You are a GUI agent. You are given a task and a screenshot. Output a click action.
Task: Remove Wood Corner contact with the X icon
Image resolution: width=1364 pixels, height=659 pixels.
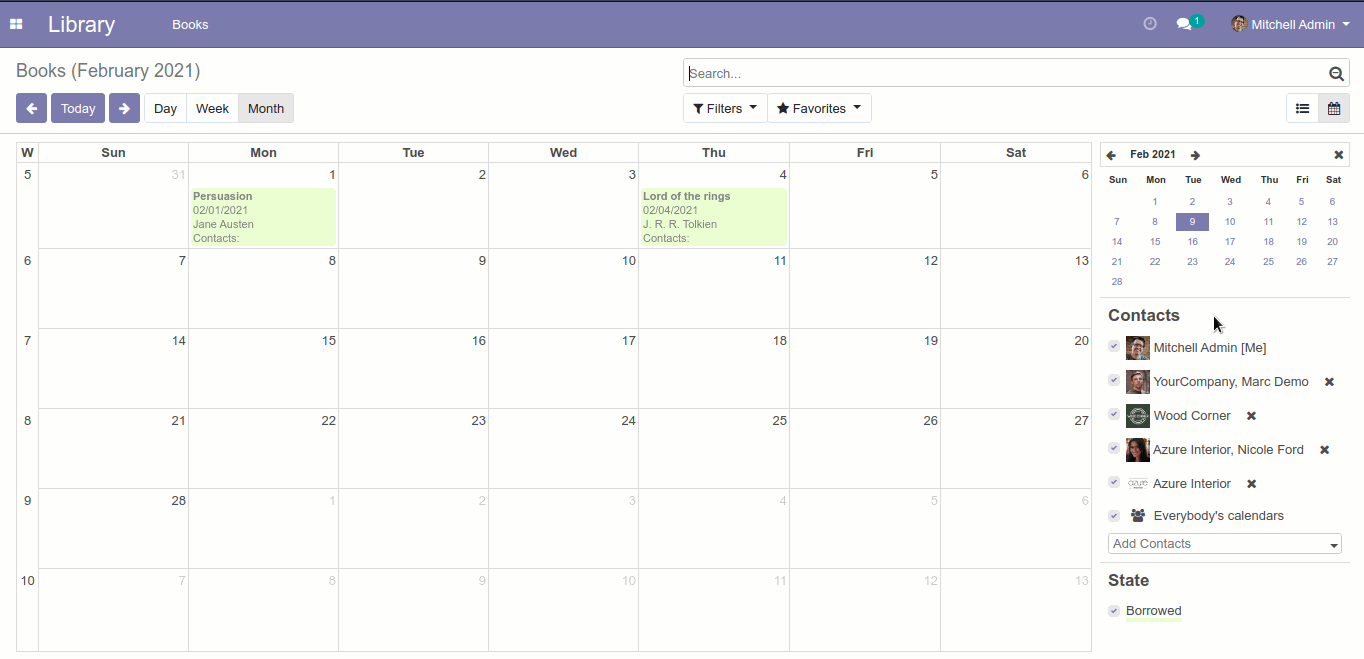click(1251, 416)
